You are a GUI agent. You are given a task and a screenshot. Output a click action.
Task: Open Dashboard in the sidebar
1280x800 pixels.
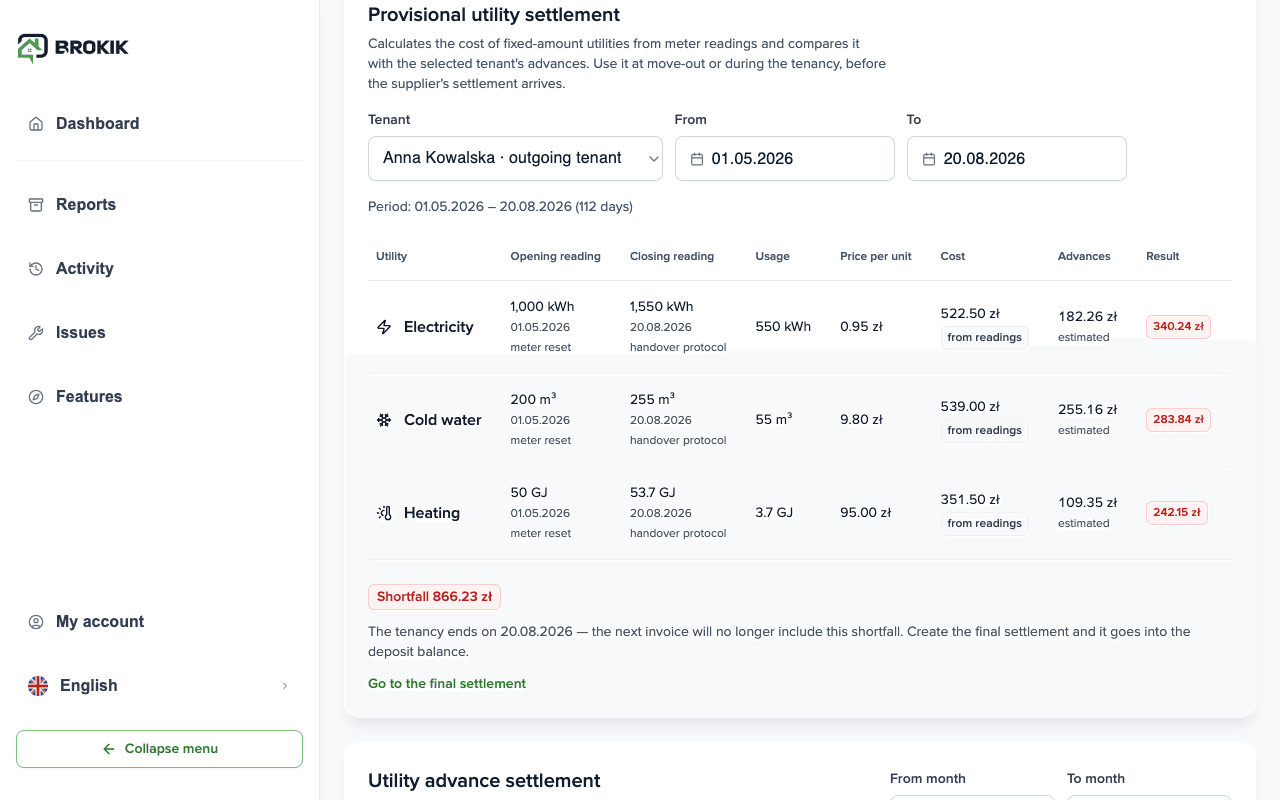[160, 124]
